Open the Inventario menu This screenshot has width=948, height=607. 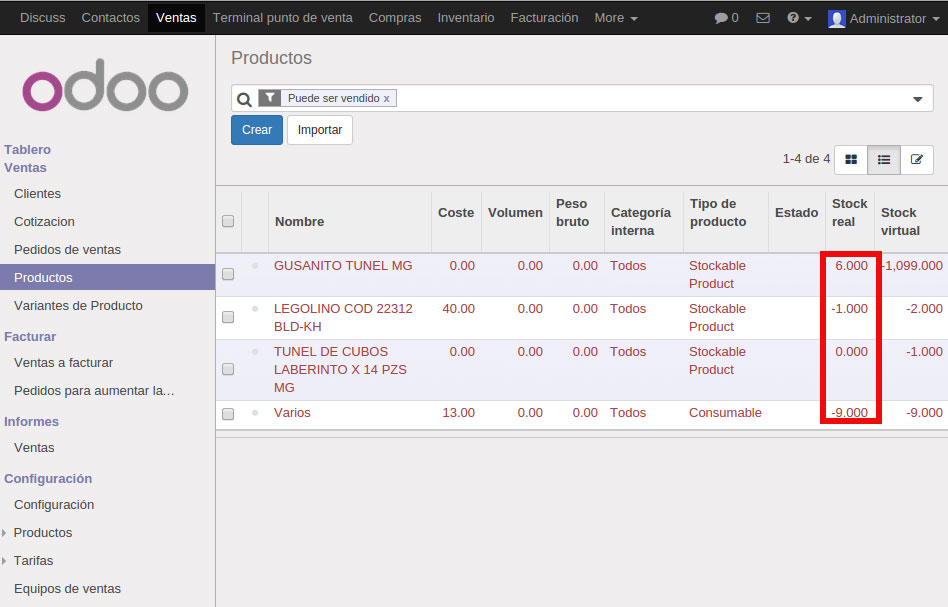click(x=466, y=18)
